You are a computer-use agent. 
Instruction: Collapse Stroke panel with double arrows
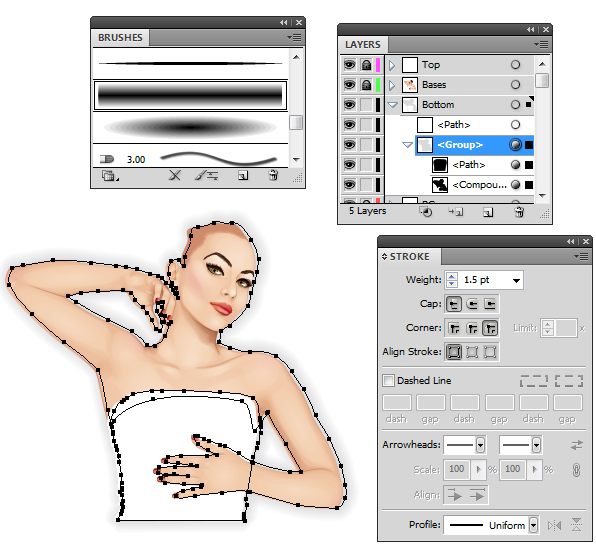571,242
